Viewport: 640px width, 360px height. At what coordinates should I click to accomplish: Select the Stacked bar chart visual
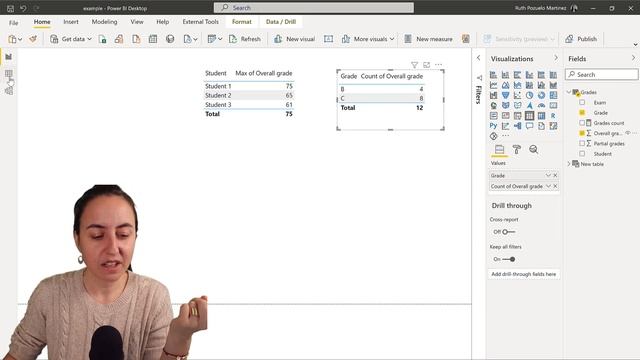tap(493, 75)
